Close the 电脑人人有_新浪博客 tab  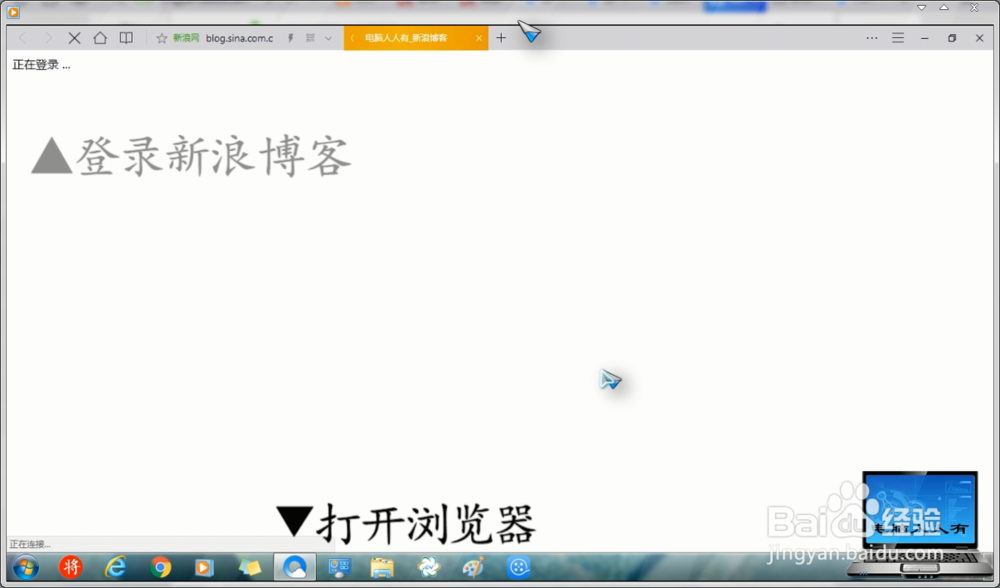479,38
